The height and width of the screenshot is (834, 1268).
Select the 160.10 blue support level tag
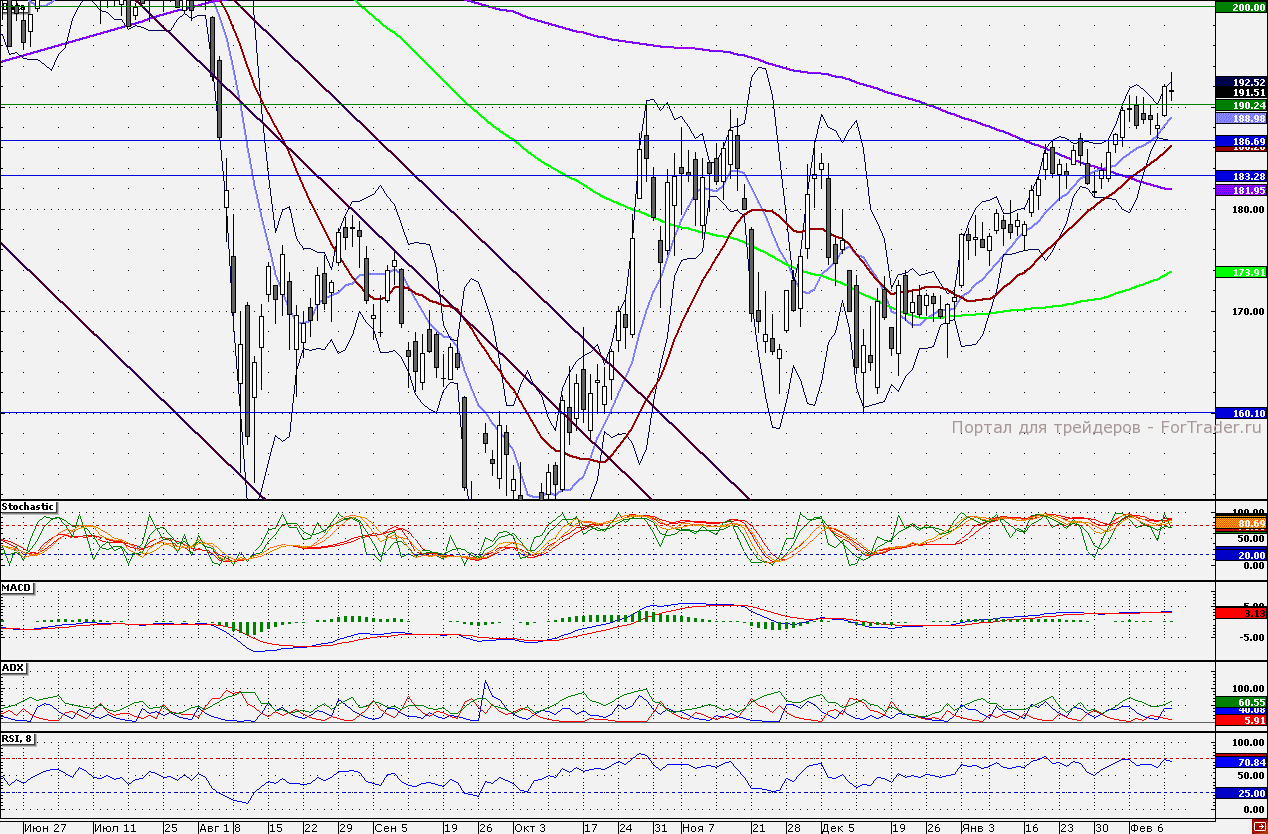(1241, 413)
